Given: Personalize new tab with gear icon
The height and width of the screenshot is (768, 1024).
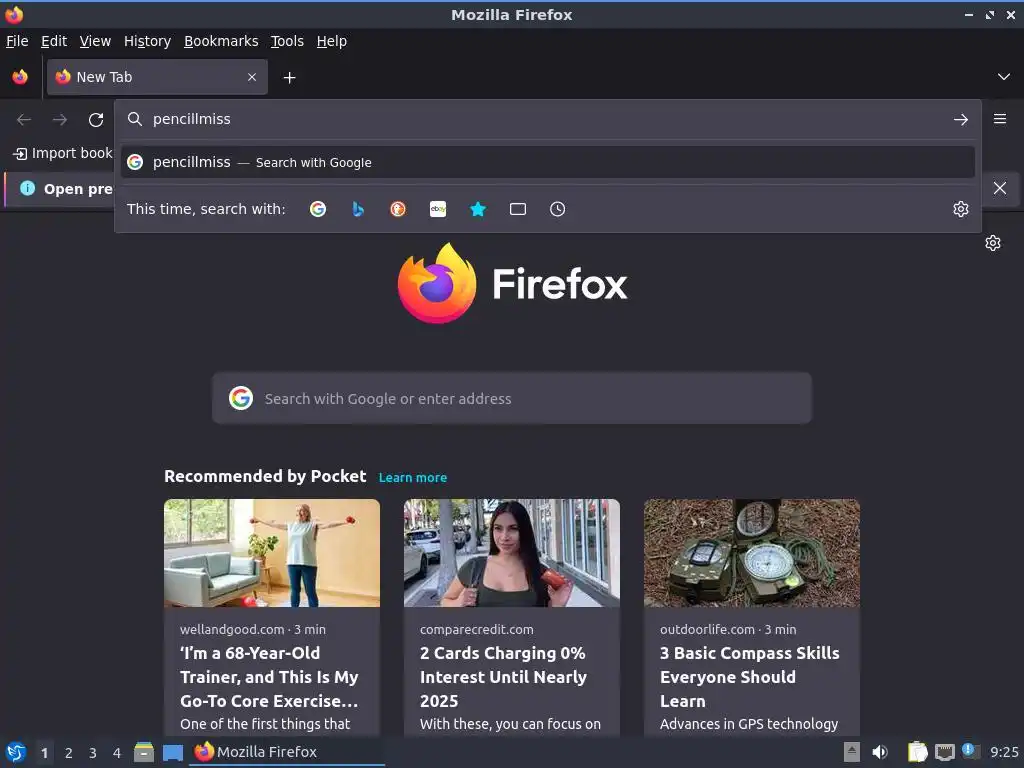Looking at the screenshot, I should pos(993,243).
